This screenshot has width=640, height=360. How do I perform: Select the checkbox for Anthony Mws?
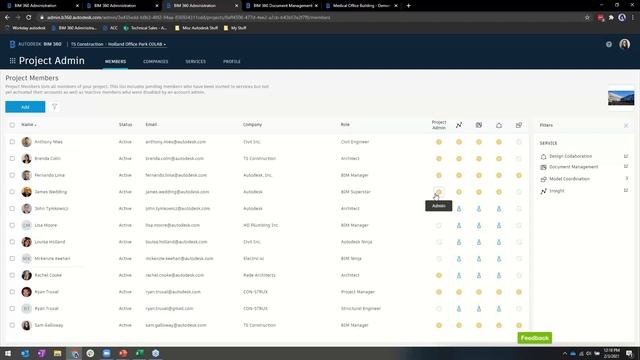pos(12,142)
